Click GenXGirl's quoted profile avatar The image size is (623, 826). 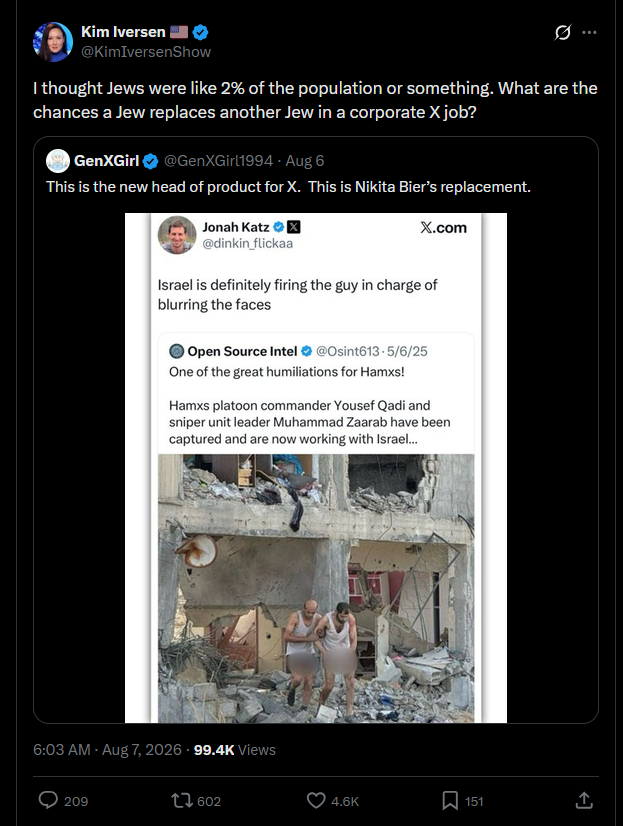[58, 161]
